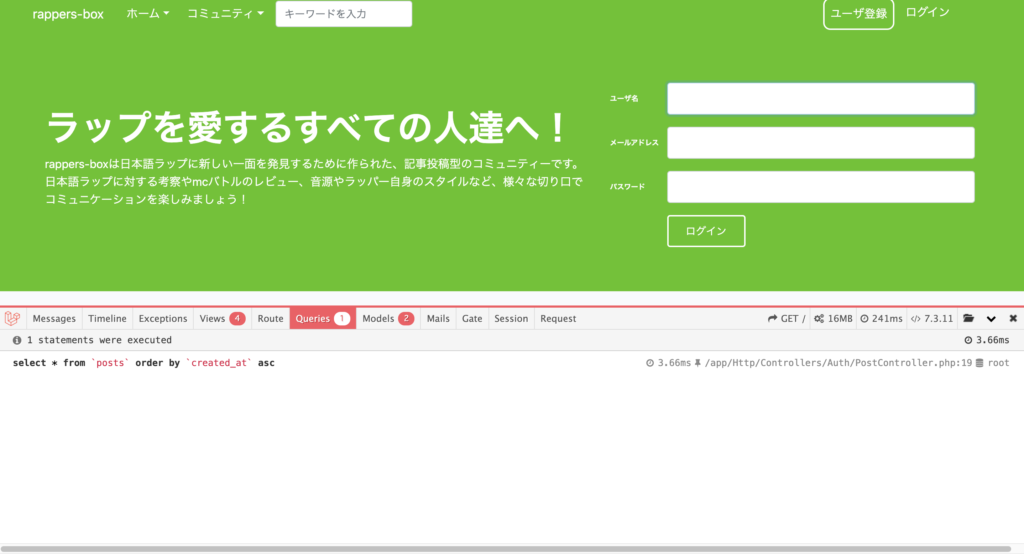The height and width of the screenshot is (554, 1024).
Task: Open the コミュニティ dropdown menu
Action: (225, 14)
